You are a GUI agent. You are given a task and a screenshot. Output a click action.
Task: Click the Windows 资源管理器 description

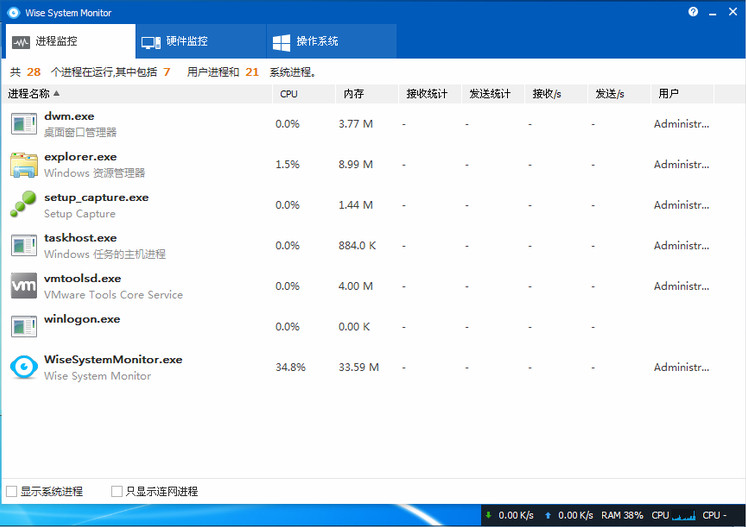coord(94,173)
